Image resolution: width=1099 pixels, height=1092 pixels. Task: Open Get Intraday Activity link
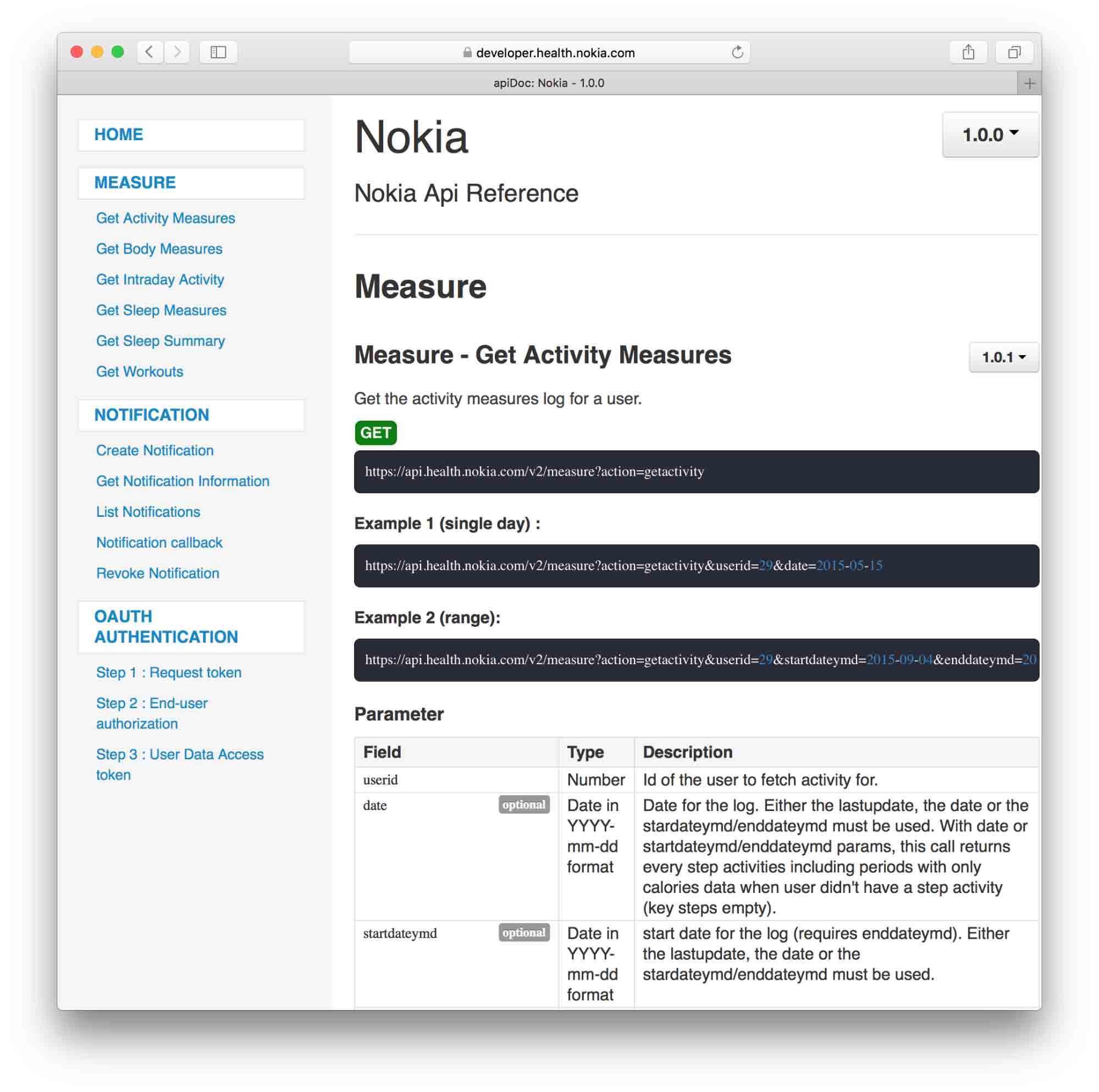pyautogui.click(x=160, y=279)
